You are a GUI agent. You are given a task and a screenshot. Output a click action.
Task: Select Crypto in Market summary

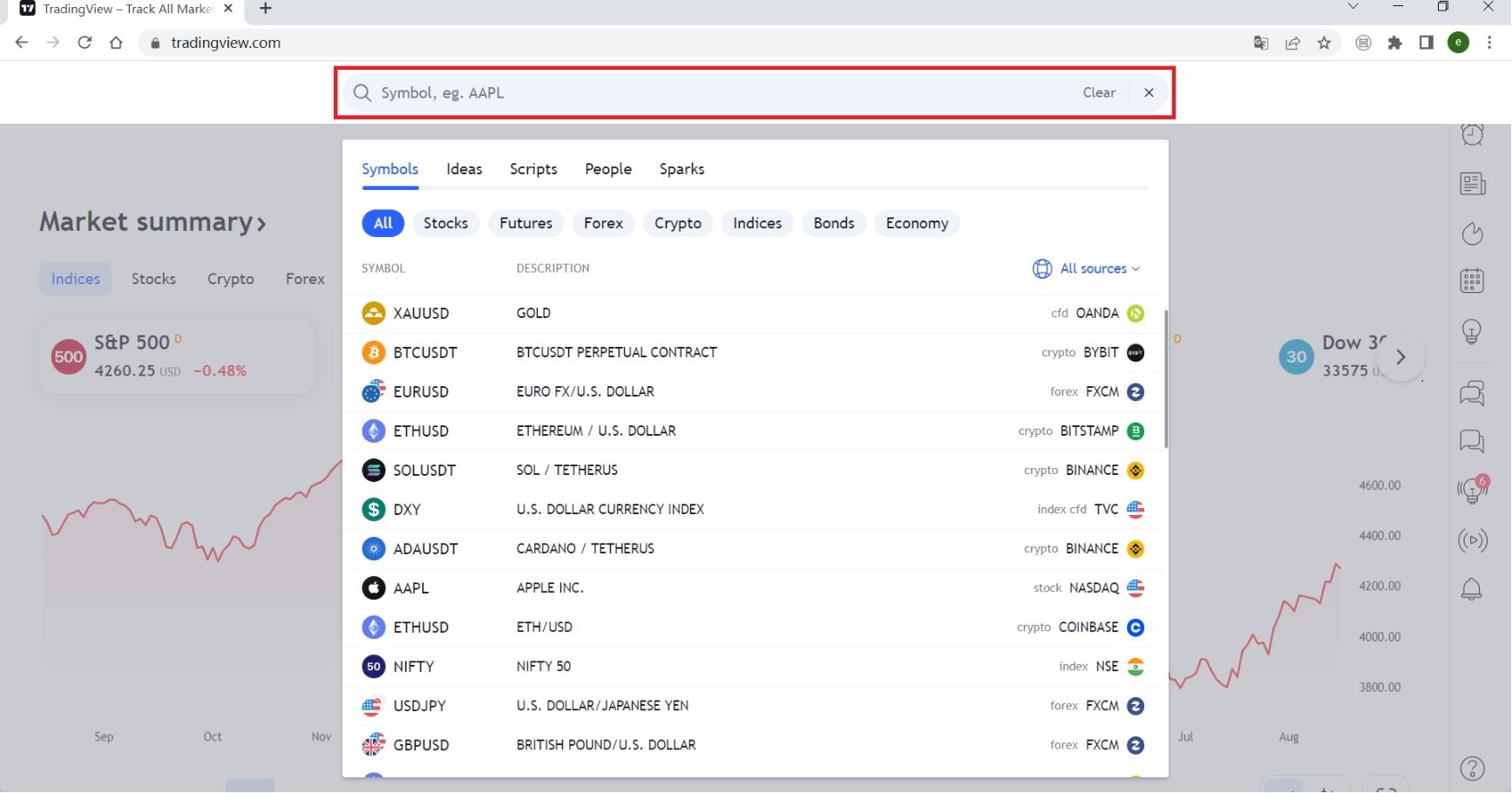pos(230,279)
